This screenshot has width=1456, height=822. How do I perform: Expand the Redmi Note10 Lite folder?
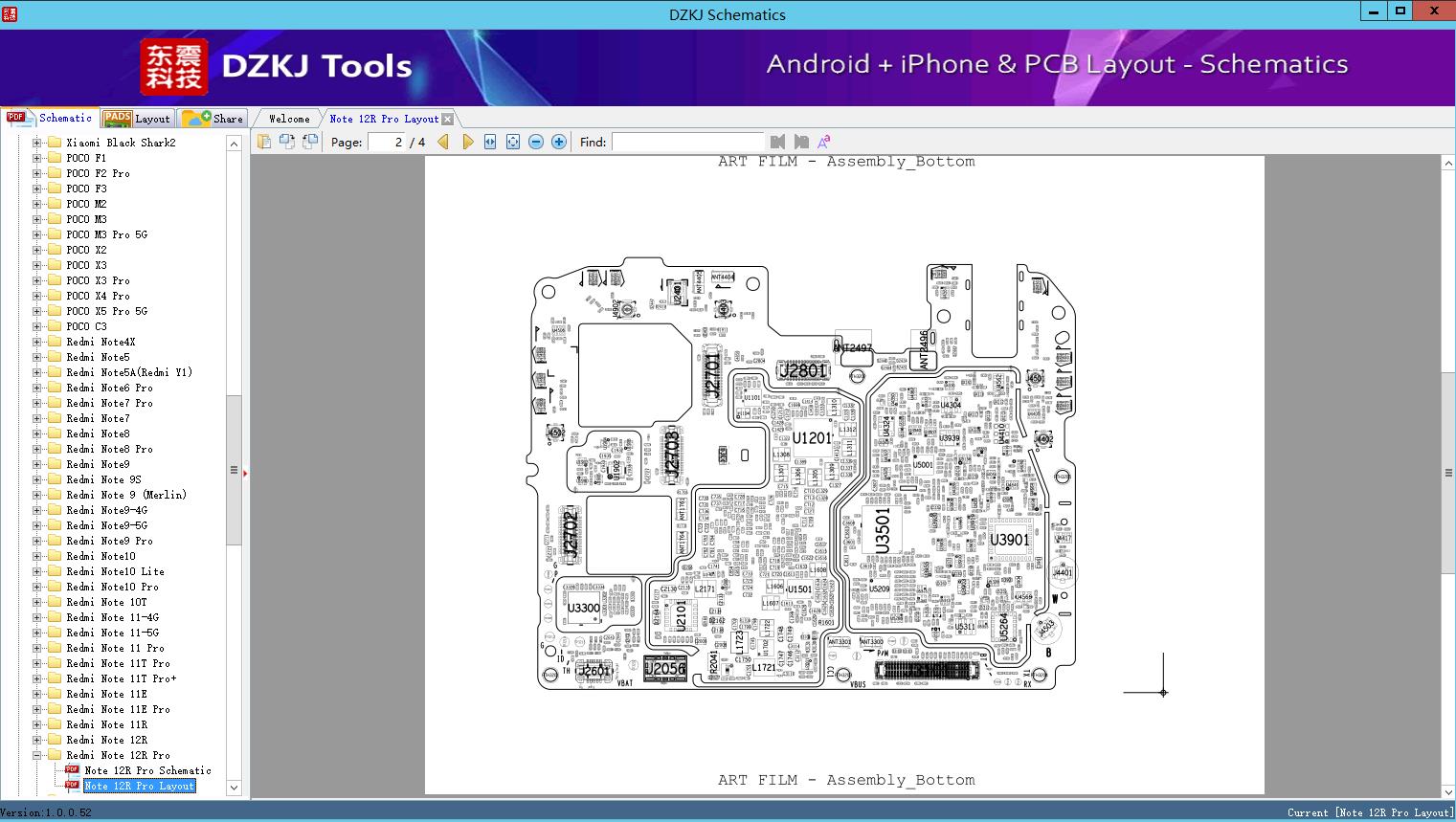click(x=37, y=571)
